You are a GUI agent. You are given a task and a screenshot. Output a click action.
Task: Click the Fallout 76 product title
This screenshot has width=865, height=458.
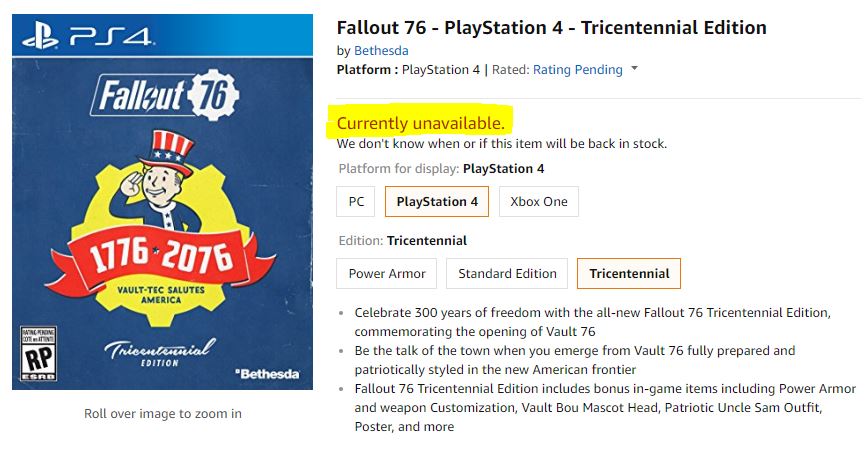click(551, 27)
